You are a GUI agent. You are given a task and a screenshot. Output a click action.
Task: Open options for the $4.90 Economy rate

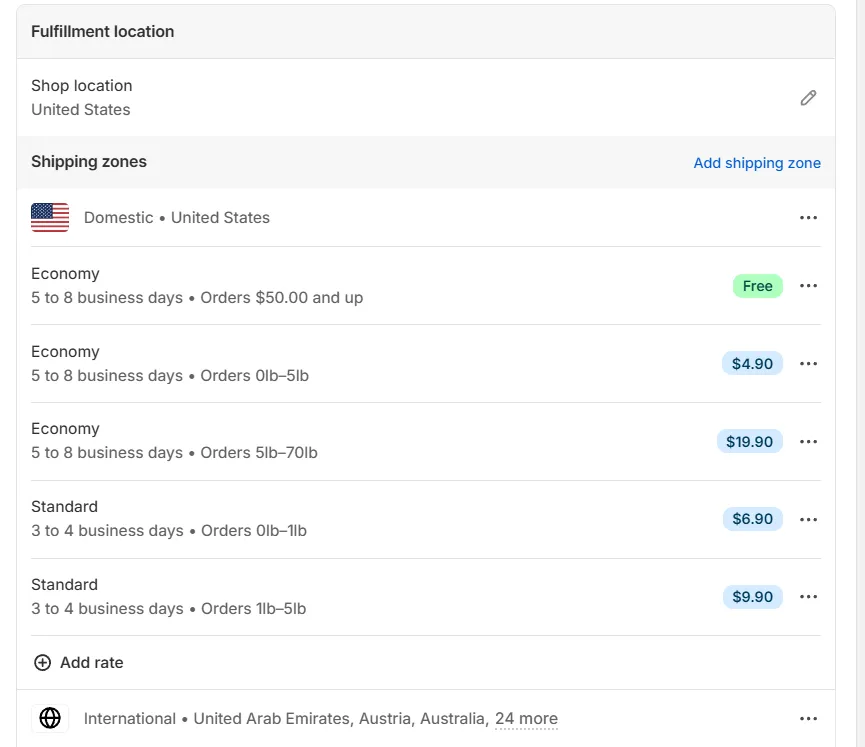808,364
